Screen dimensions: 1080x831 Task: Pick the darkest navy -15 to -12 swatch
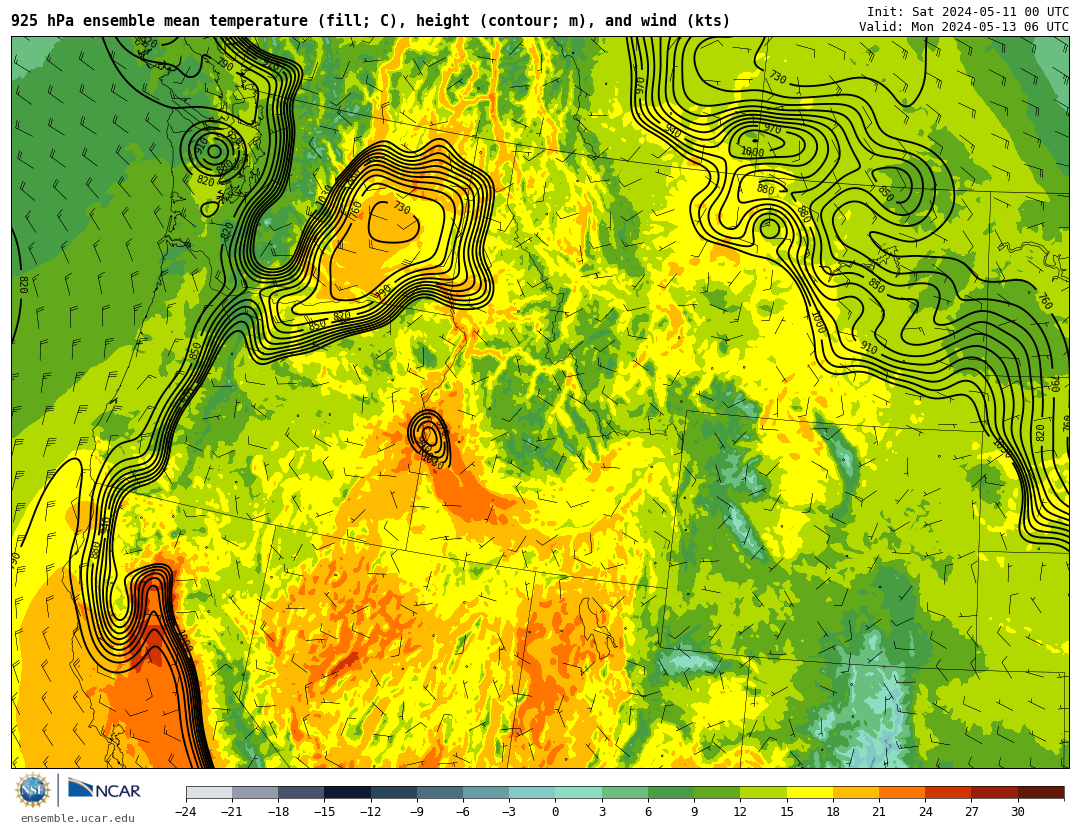(348, 792)
